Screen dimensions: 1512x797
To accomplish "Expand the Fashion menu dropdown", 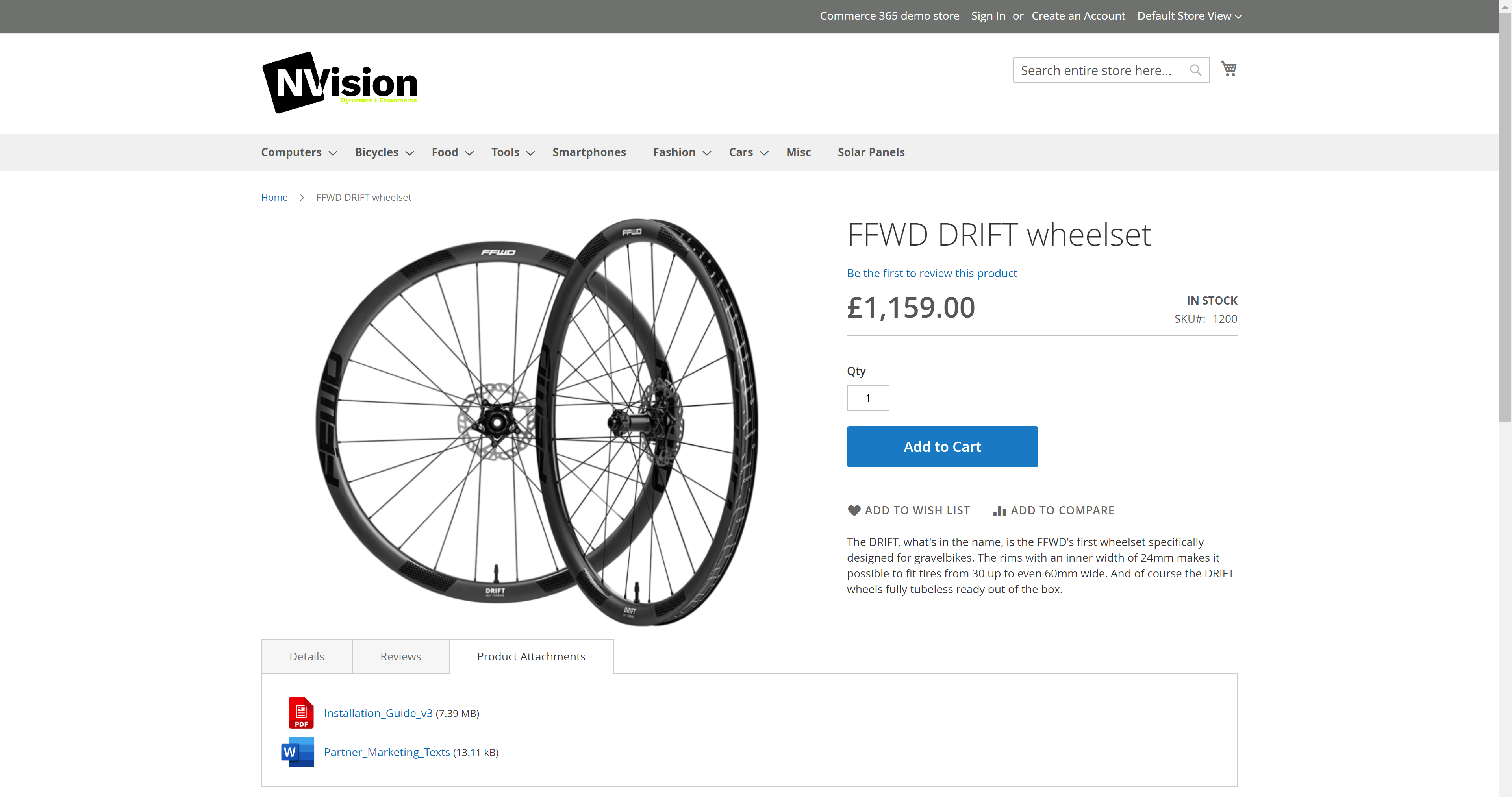I will point(707,153).
